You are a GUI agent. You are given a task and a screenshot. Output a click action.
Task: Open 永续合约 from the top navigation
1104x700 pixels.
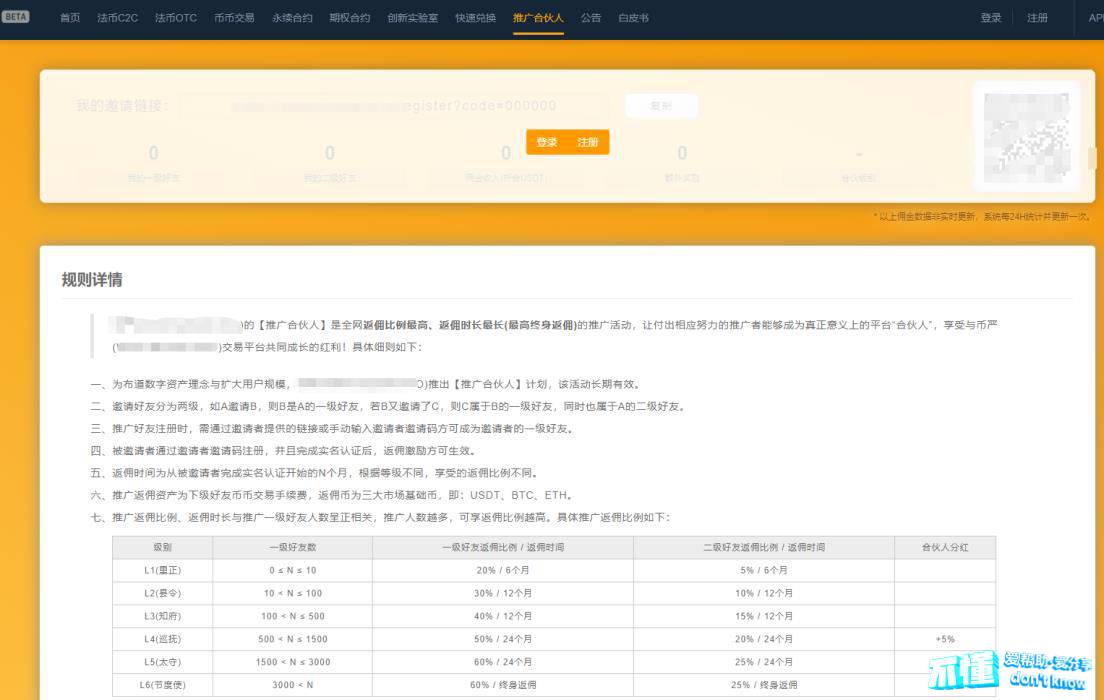(x=292, y=18)
